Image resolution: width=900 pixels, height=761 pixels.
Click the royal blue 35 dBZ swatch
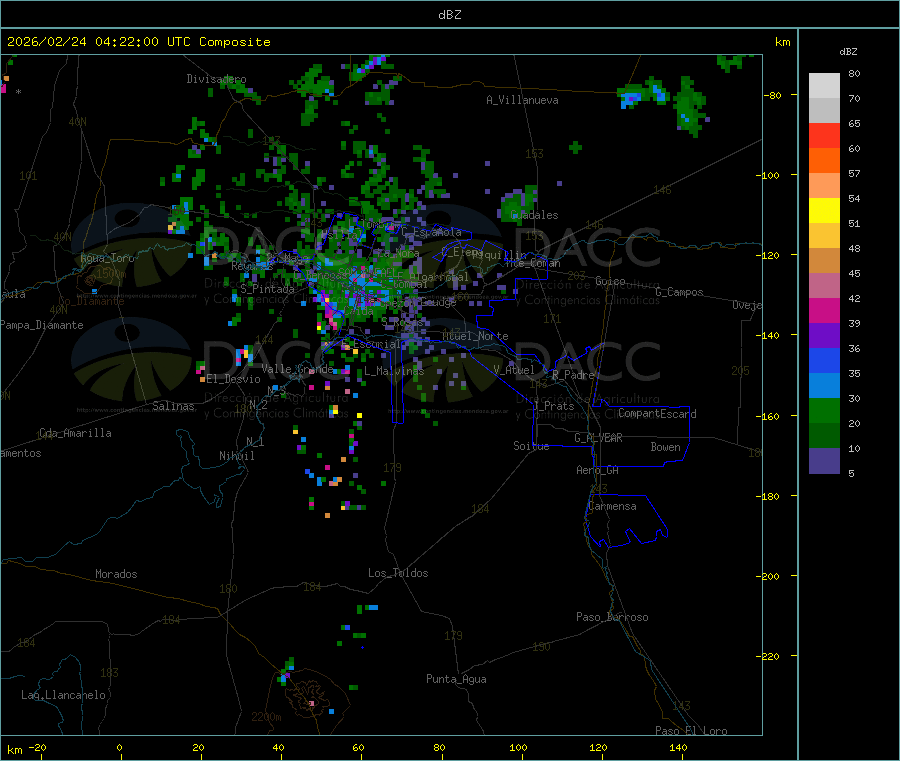point(824,360)
